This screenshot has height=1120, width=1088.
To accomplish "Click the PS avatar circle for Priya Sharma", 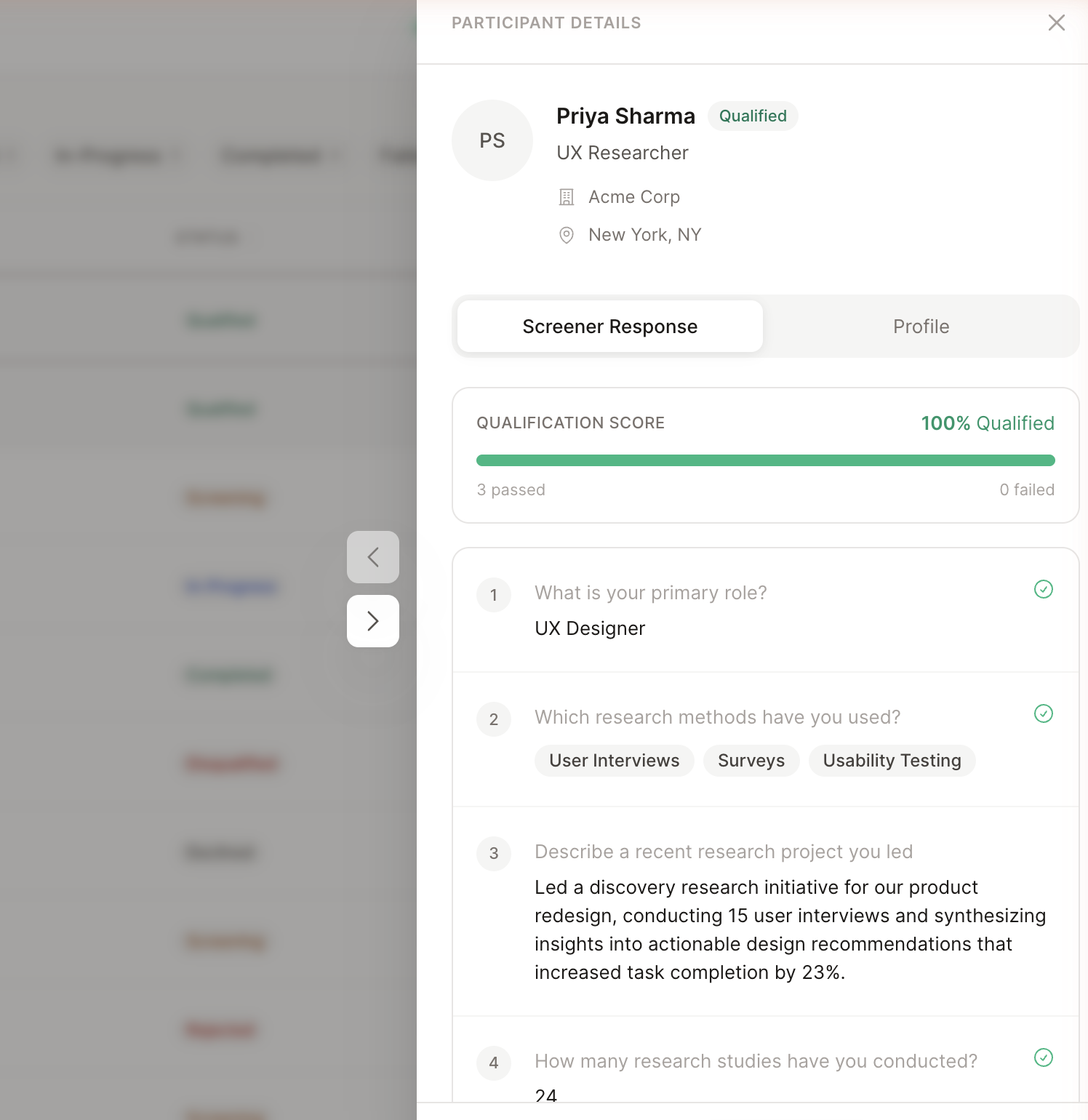I will click(x=492, y=140).
